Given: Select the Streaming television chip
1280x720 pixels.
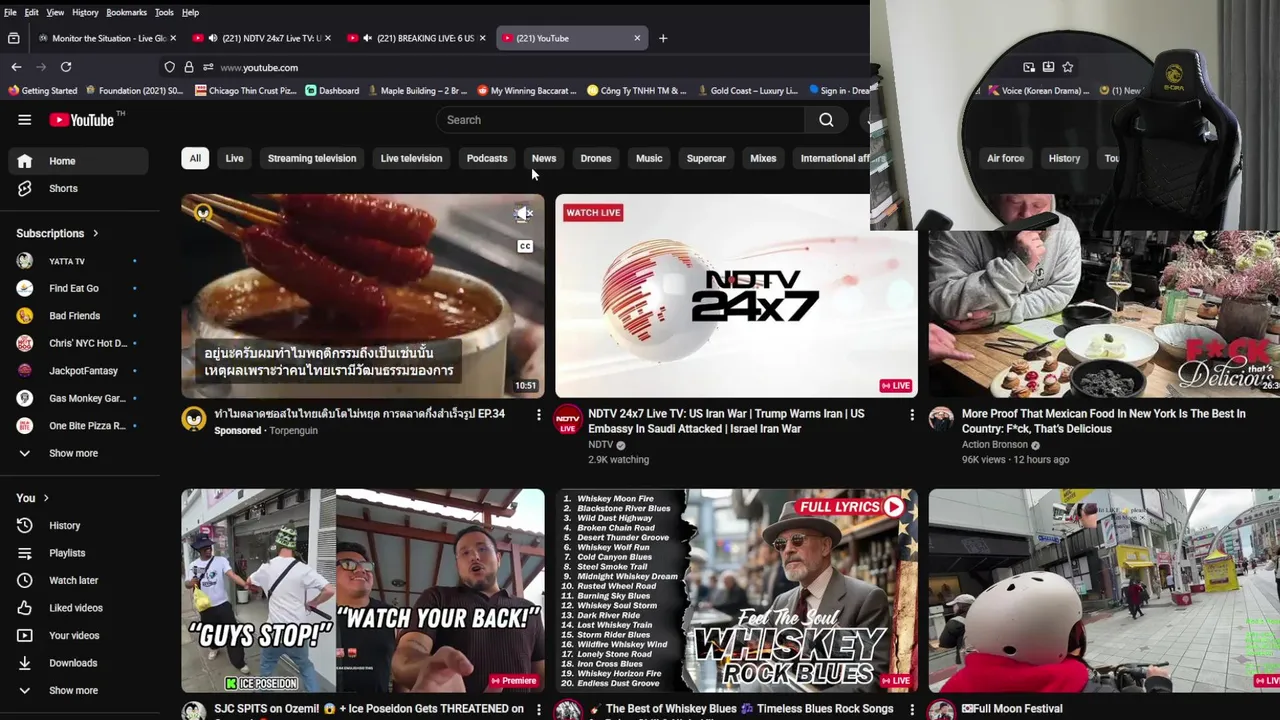Looking at the screenshot, I should [312, 158].
